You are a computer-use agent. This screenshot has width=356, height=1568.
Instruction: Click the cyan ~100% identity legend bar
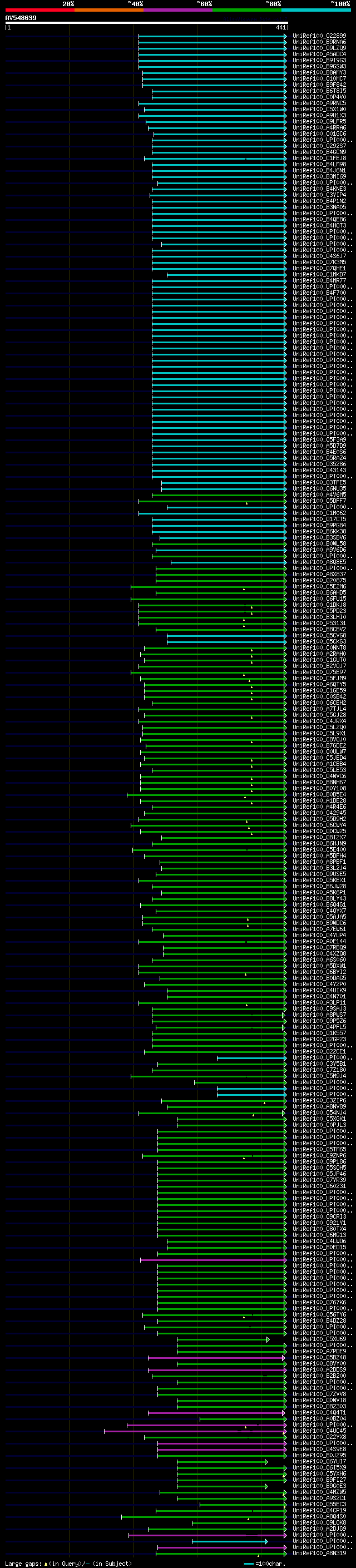click(x=316, y=10)
